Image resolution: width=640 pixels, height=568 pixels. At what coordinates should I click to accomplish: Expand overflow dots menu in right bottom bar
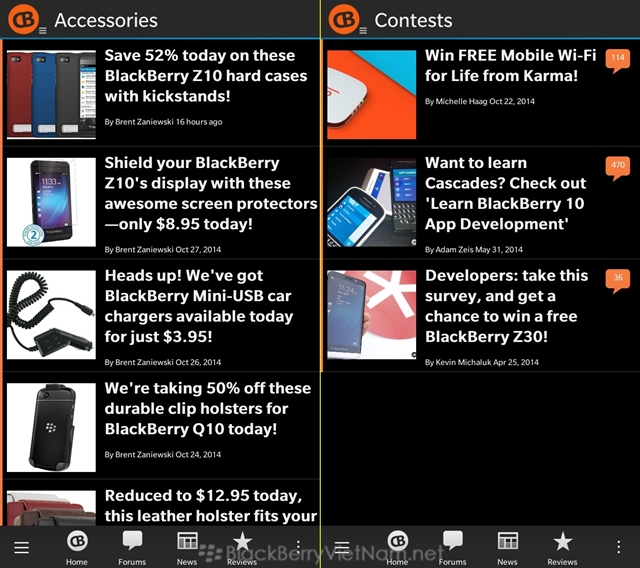[x=619, y=547]
